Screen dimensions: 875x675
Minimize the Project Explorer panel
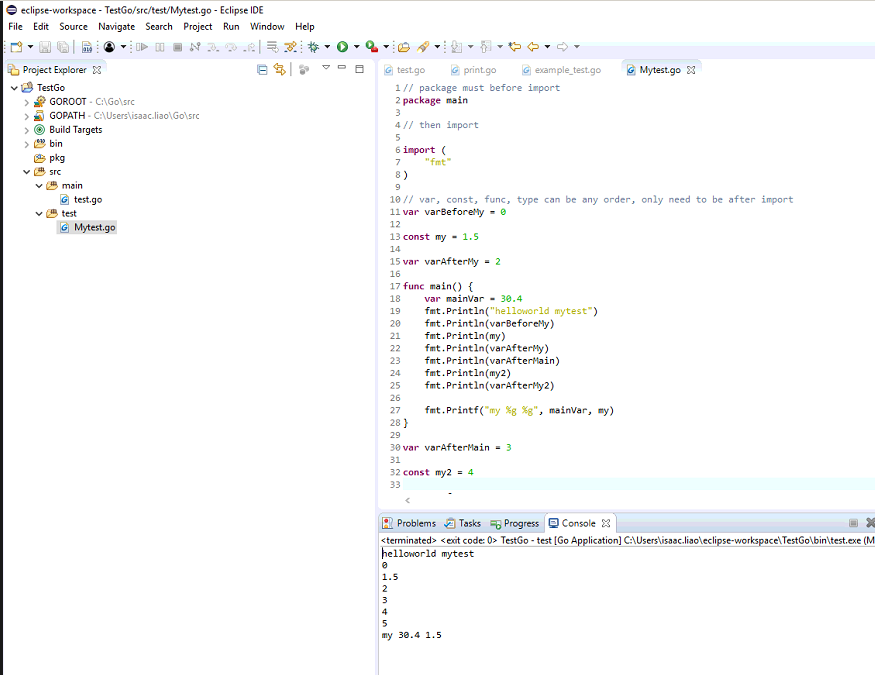[343, 68]
